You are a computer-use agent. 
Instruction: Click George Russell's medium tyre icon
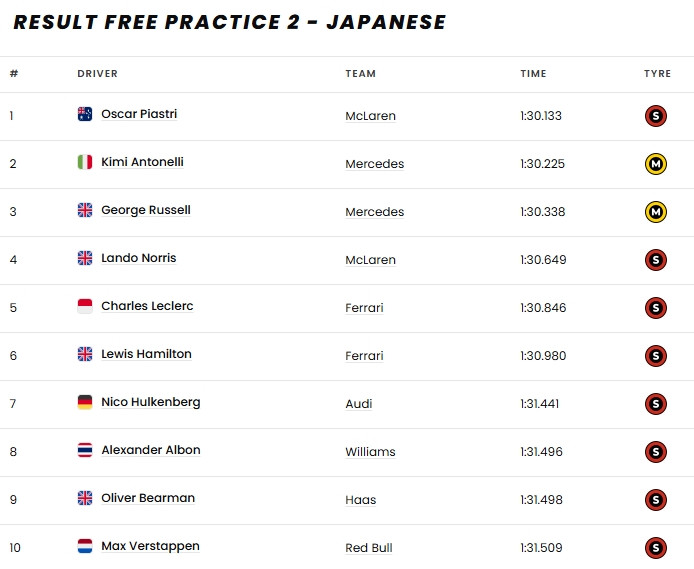pyautogui.click(x=656, y=211)
